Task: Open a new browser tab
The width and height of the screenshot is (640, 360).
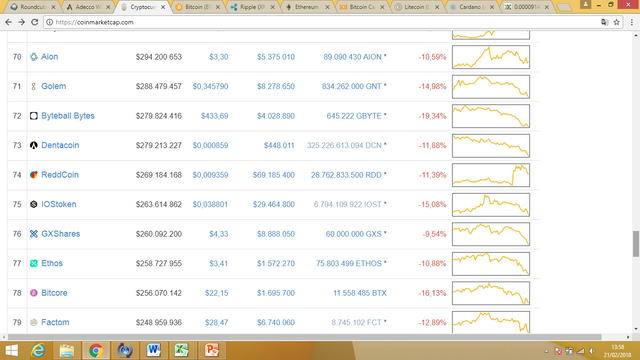Action: coord(564,7)
